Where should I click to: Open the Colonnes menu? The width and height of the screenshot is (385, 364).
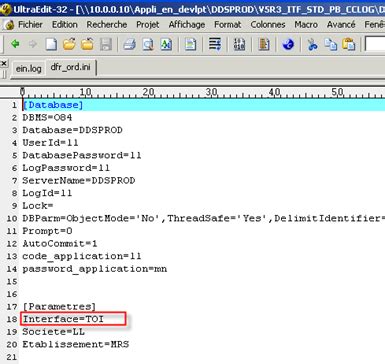tap(268, 24)
